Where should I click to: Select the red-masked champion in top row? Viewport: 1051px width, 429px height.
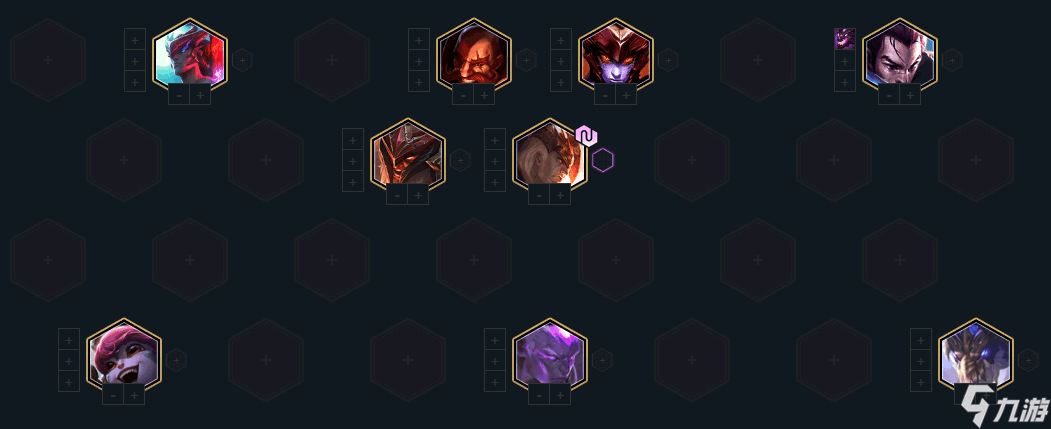coord(190,55)
